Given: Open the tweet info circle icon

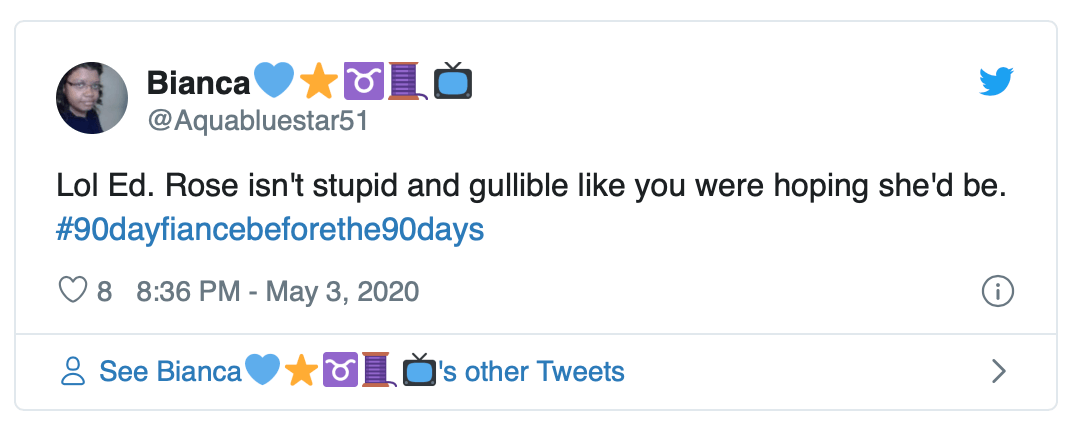Looking at the screenshot, I should tap(998, 292).
